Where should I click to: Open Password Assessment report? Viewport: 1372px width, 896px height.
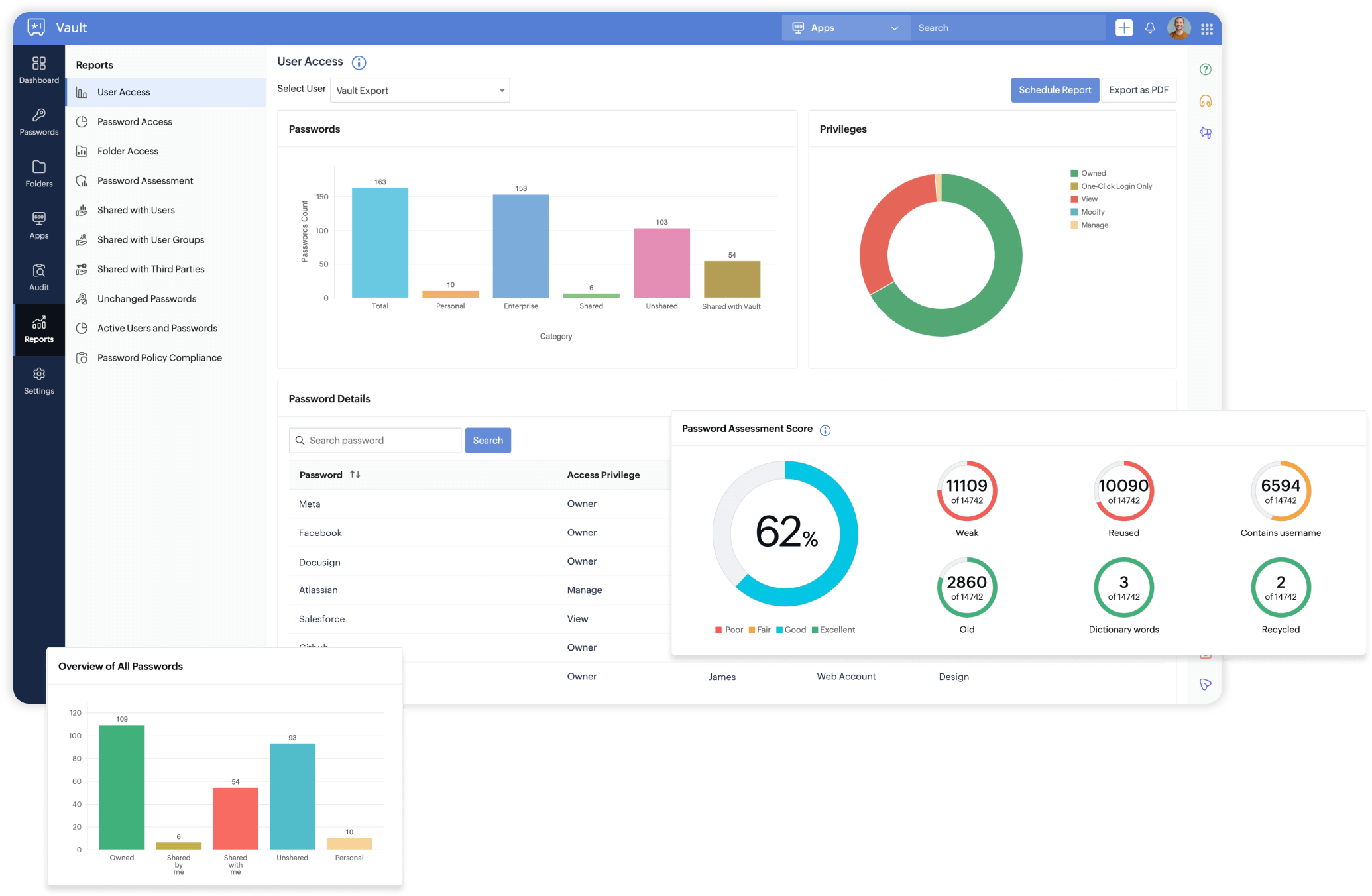pyautogui.click(x=145, y=181)
